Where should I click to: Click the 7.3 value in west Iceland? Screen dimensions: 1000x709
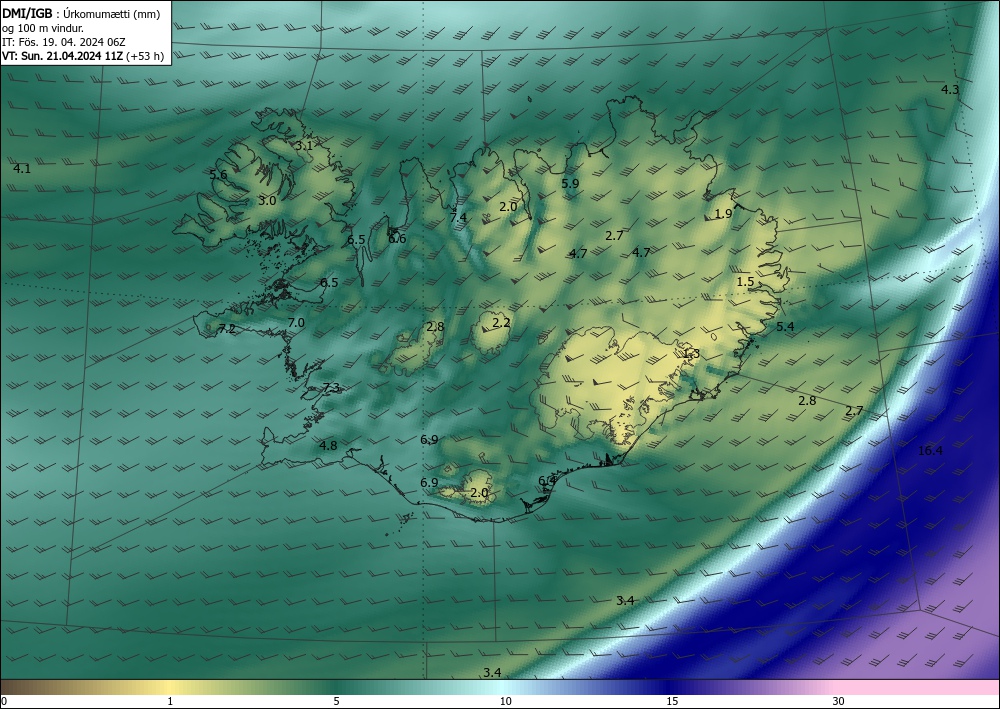click(x=331, y=388)
